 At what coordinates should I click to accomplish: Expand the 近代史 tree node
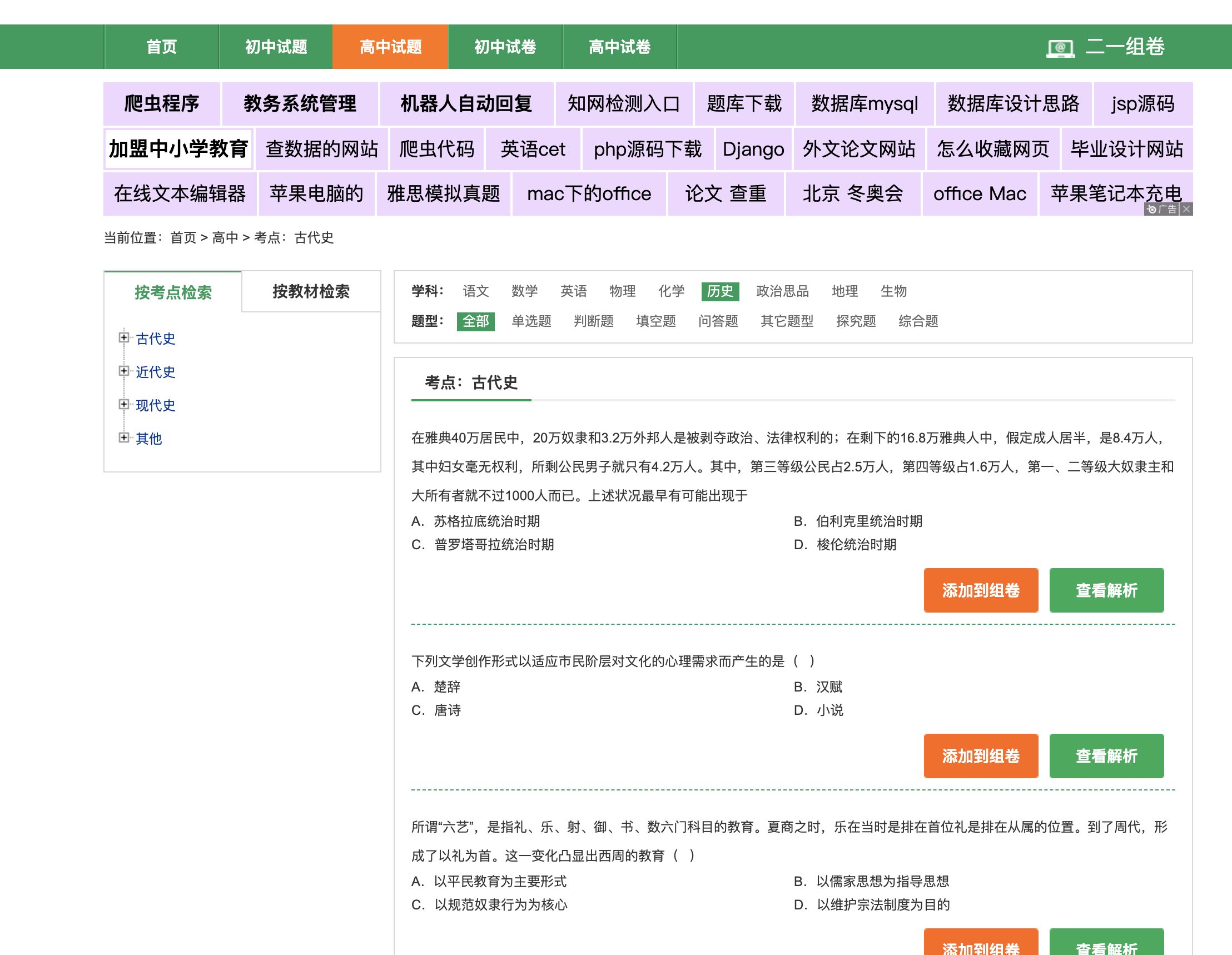tap(123, 371)
